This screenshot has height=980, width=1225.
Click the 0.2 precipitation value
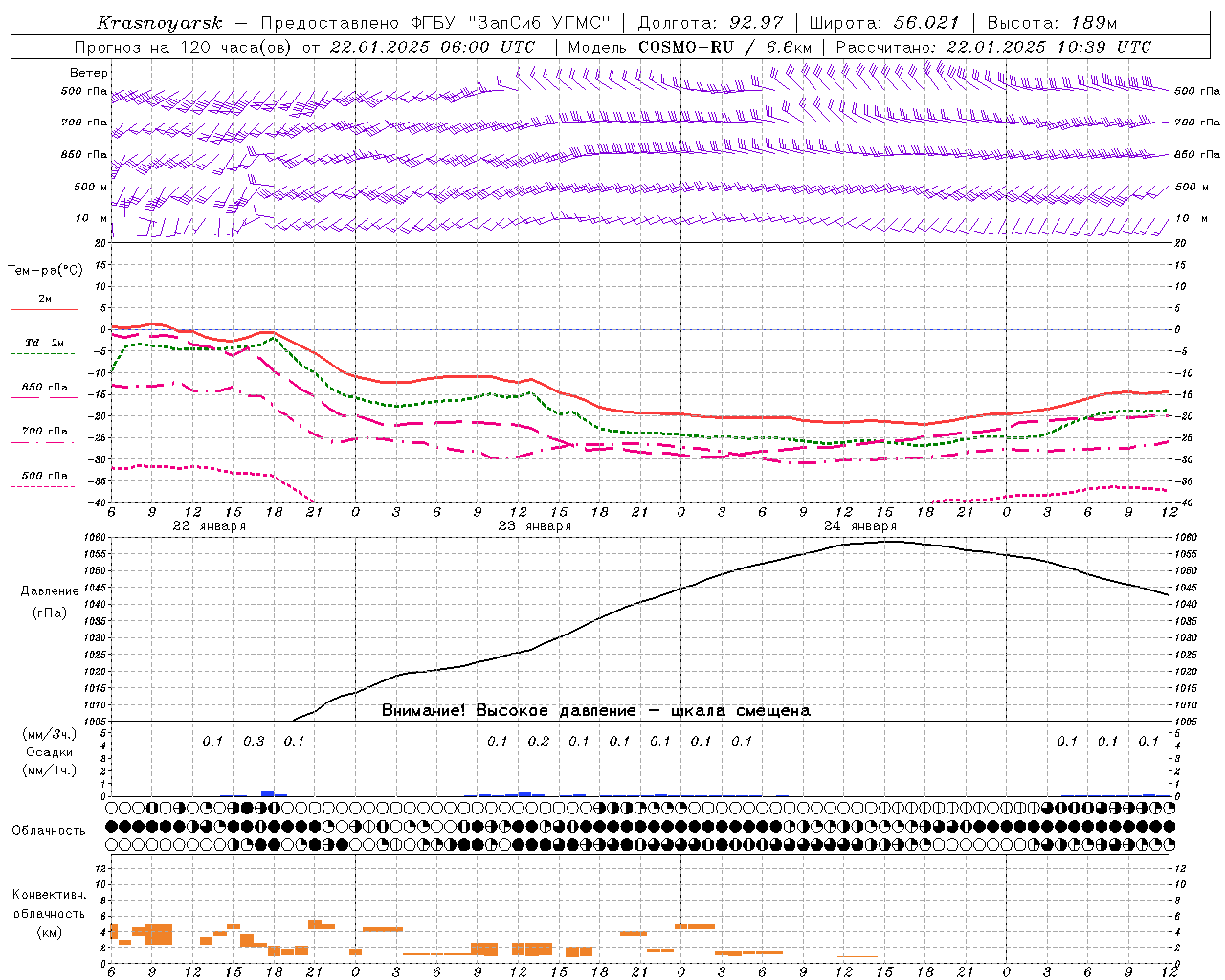(x=539, y=742)
